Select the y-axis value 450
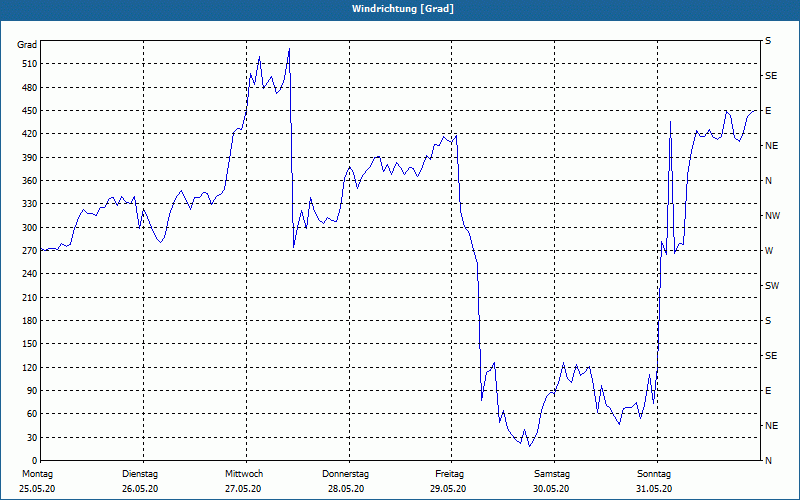This screenshot has width=800, height=500. 31,111
